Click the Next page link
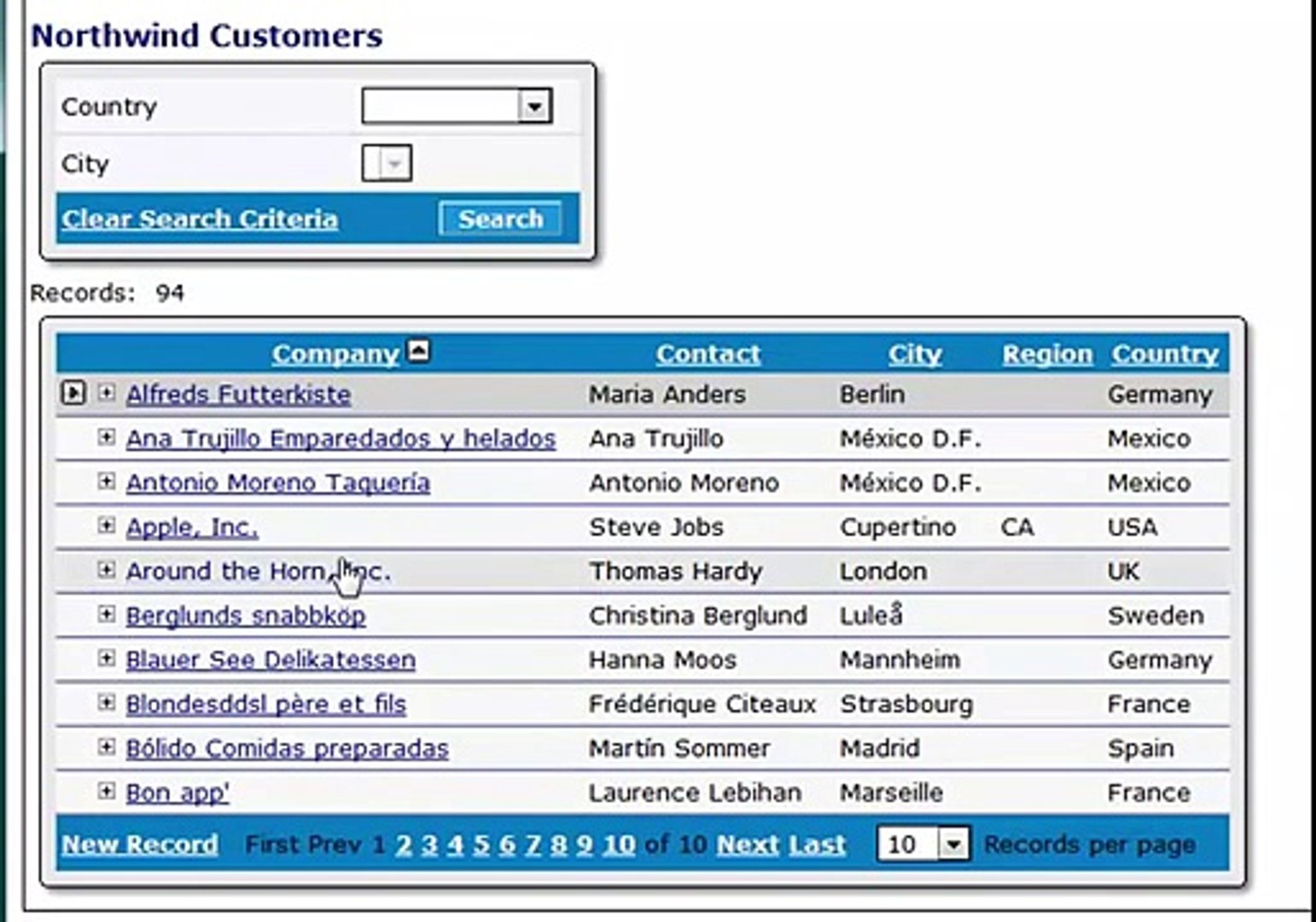 pyautogui.click(x=748, y=844)
